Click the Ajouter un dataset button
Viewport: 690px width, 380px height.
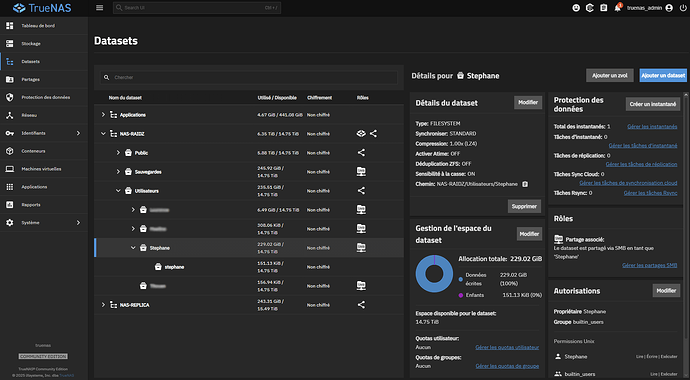663,76
